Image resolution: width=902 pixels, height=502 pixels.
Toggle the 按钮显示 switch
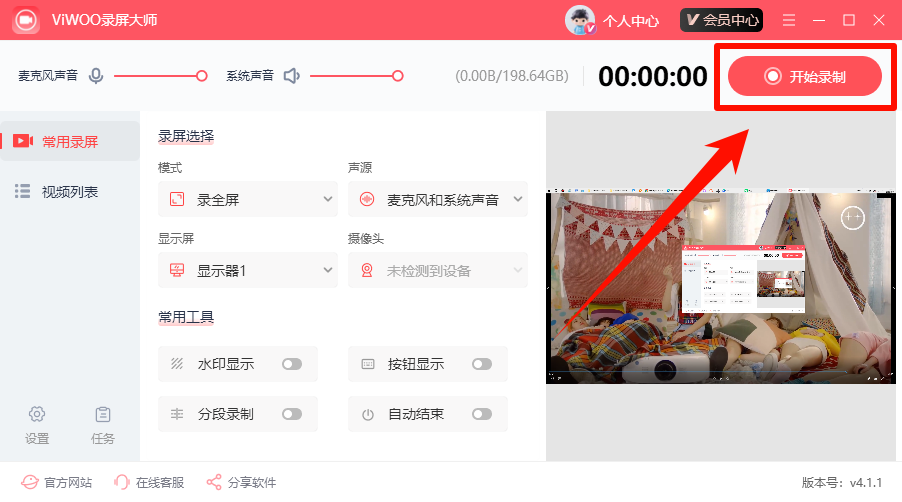pos(482,364)
